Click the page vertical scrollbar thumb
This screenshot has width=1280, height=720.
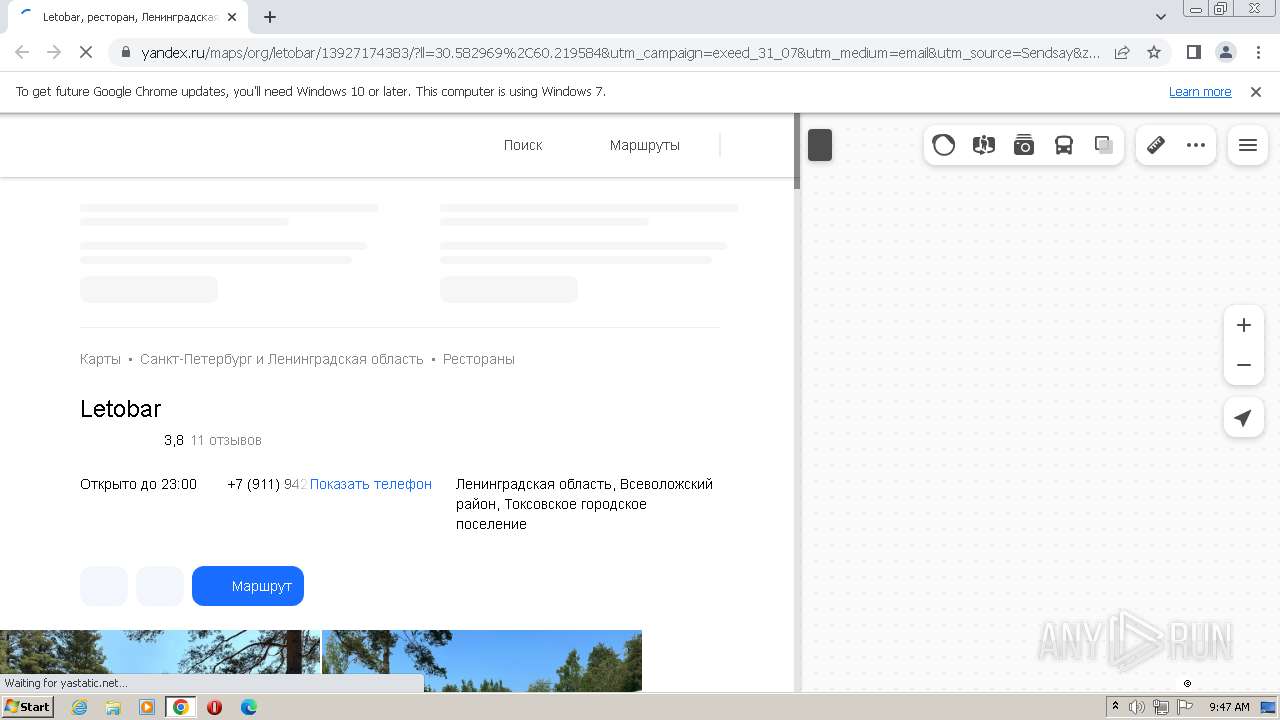[797, 151]
